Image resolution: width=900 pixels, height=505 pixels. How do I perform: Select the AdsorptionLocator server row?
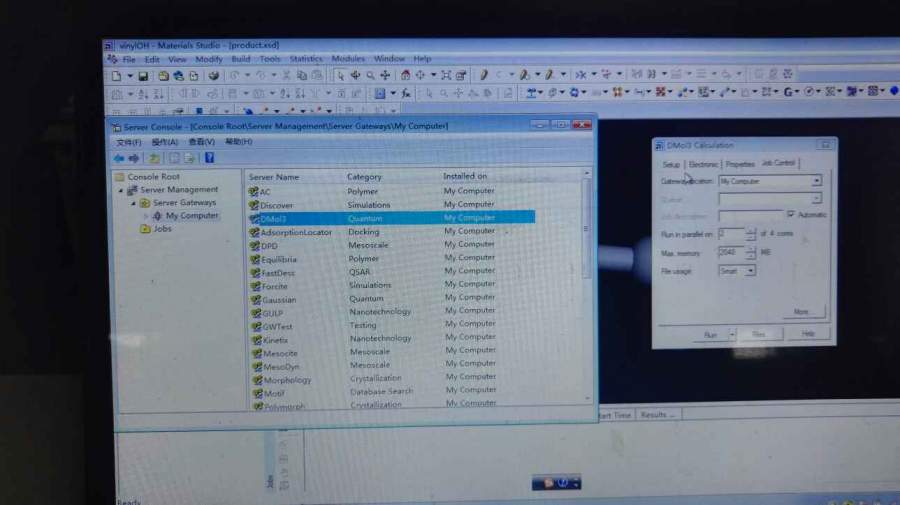[x=391, y=232]
